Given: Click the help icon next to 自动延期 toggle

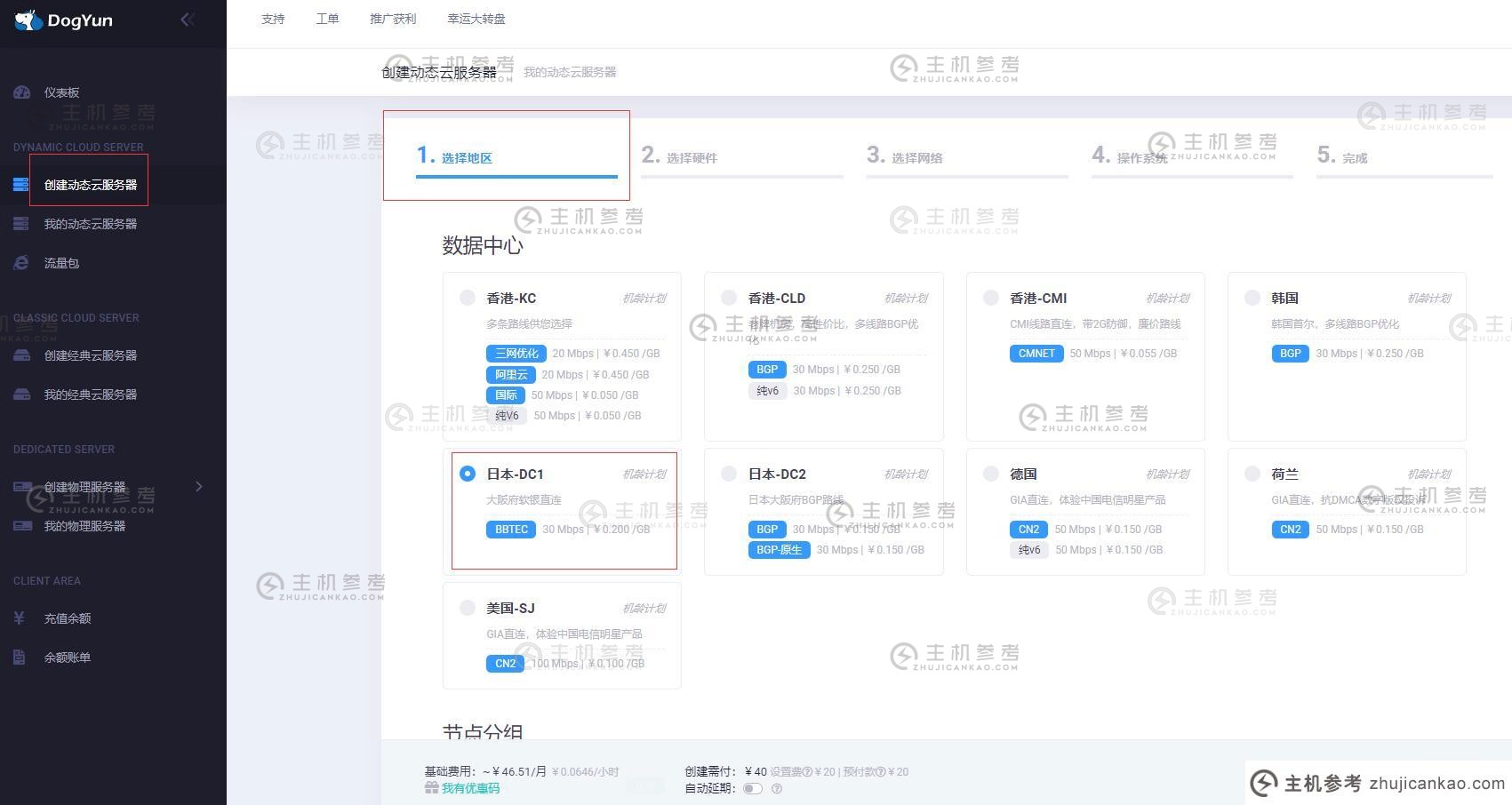Looking at the screenshot, I should 777,788.
